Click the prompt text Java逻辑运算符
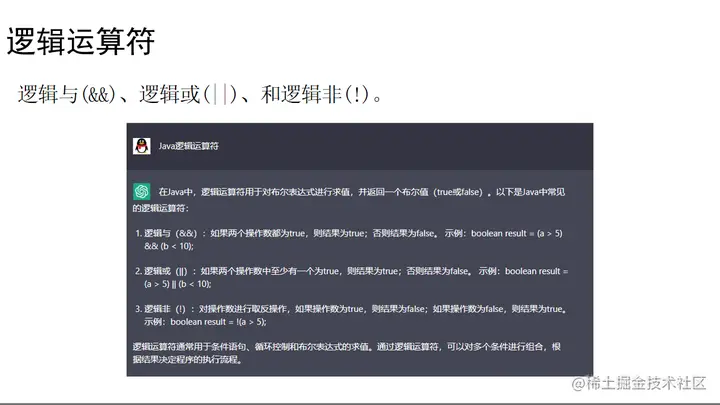The height and width of the screenshot is (405, 720). point(188,146)
